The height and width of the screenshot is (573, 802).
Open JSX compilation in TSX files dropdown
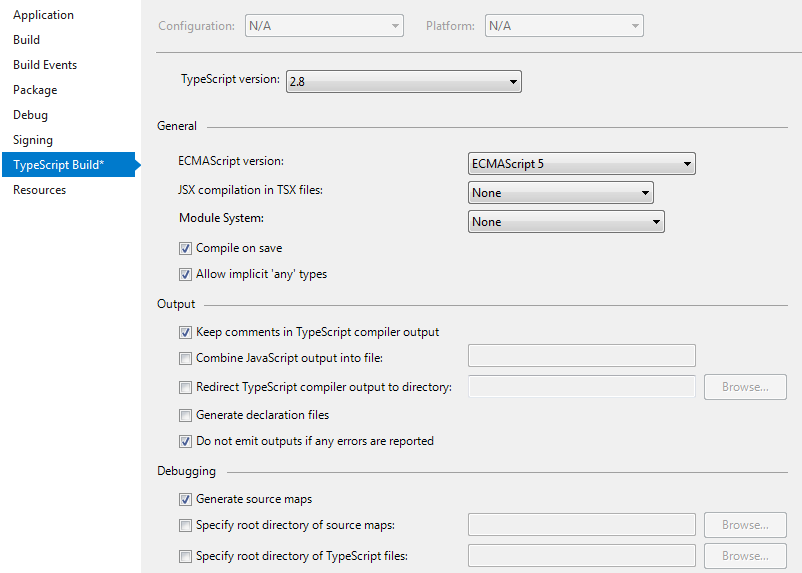point(561,193)
